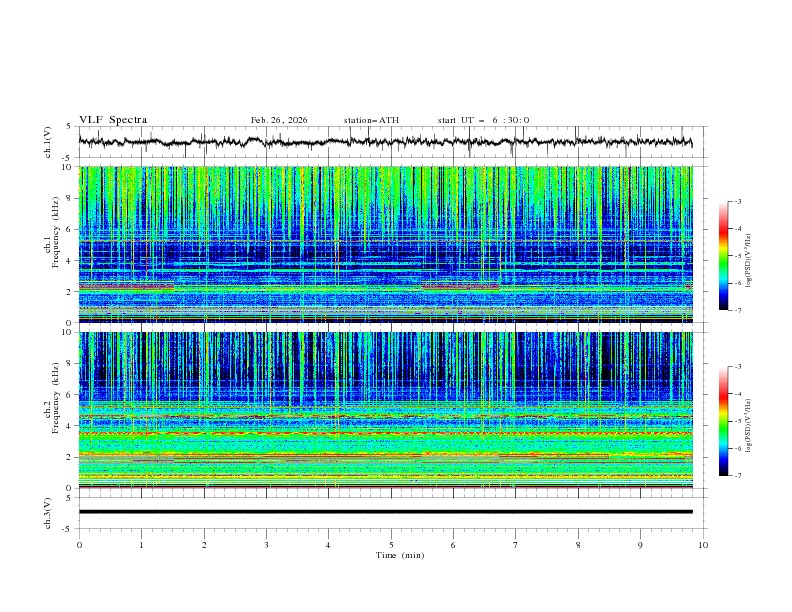Click the 'ch.1(V)' axis label
Image resolution: width=792 pixels, height=612 pixels.
pos(48,142)
